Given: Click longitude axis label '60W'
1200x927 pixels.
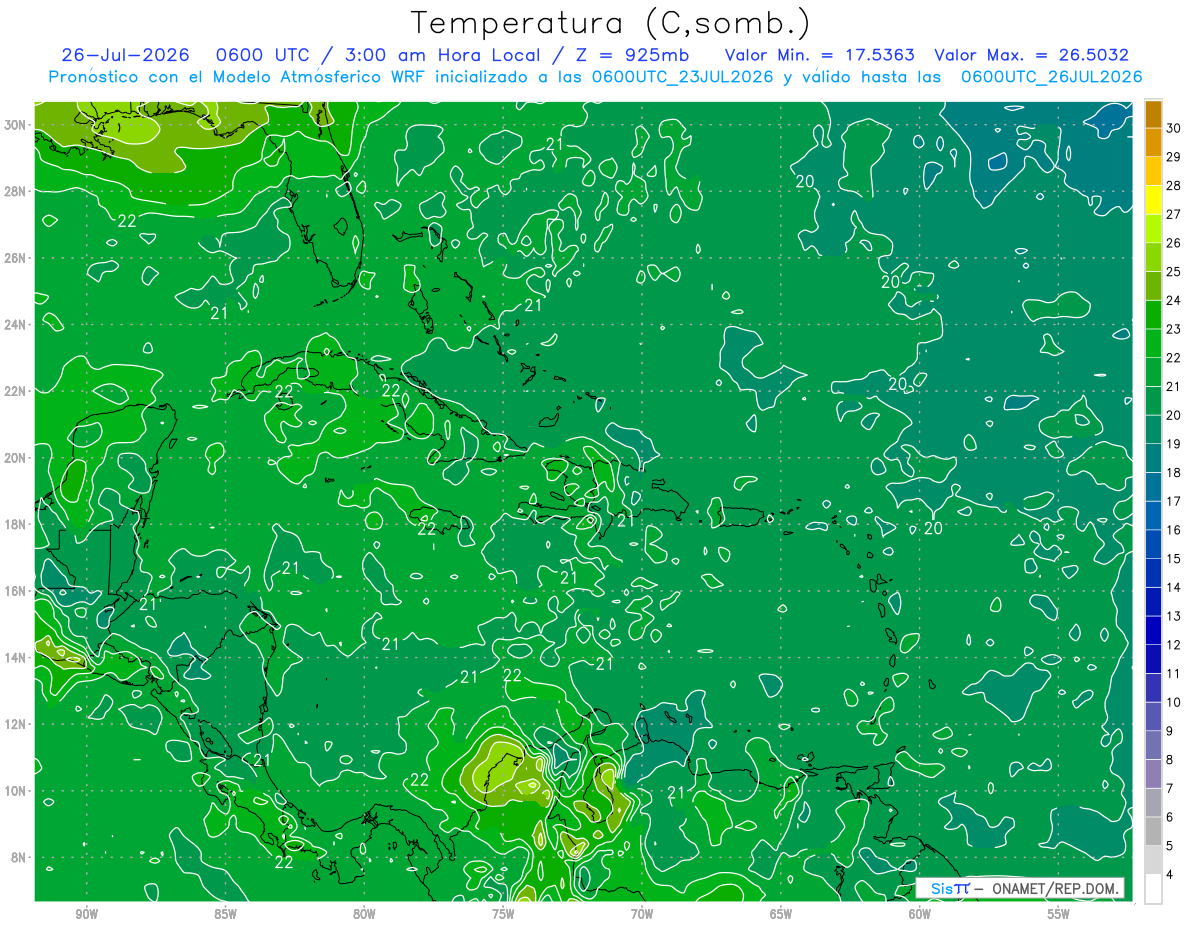Looking at the screenshot, I should tap(920, 914).
